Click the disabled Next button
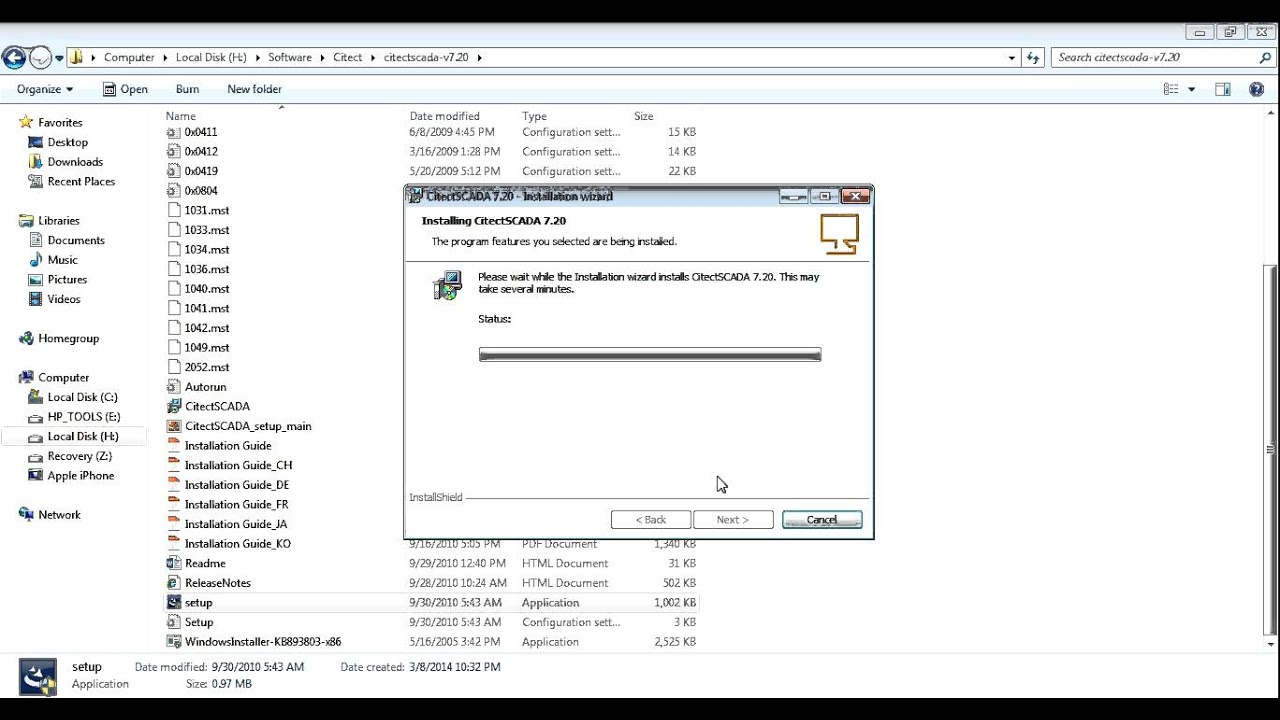1280x720 pixels. pyautogui.click(x=733, y=520)
